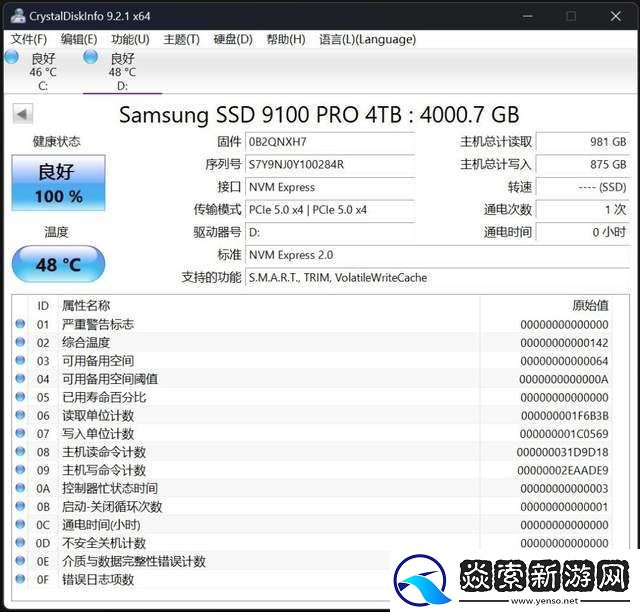
Task: Open the 文件(F) menu
Action: (x=29, y=39)
